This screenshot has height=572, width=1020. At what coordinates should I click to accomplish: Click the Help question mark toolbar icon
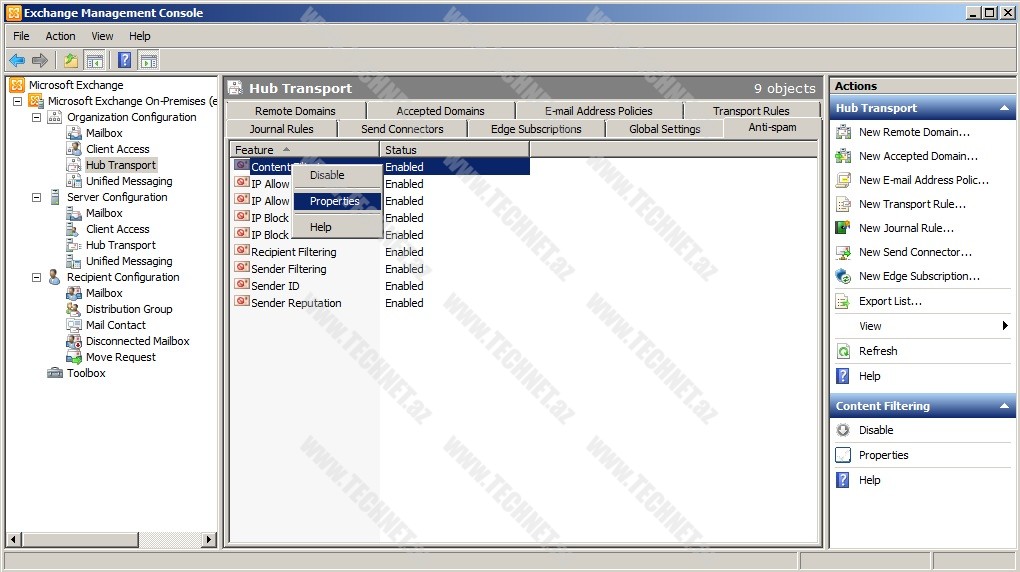124,60
